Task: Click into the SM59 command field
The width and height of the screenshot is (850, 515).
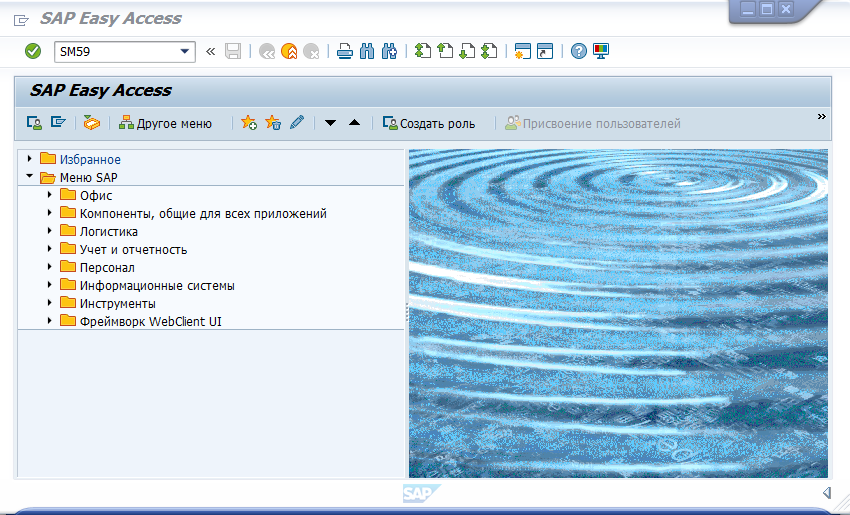Action: click(115, 51)
